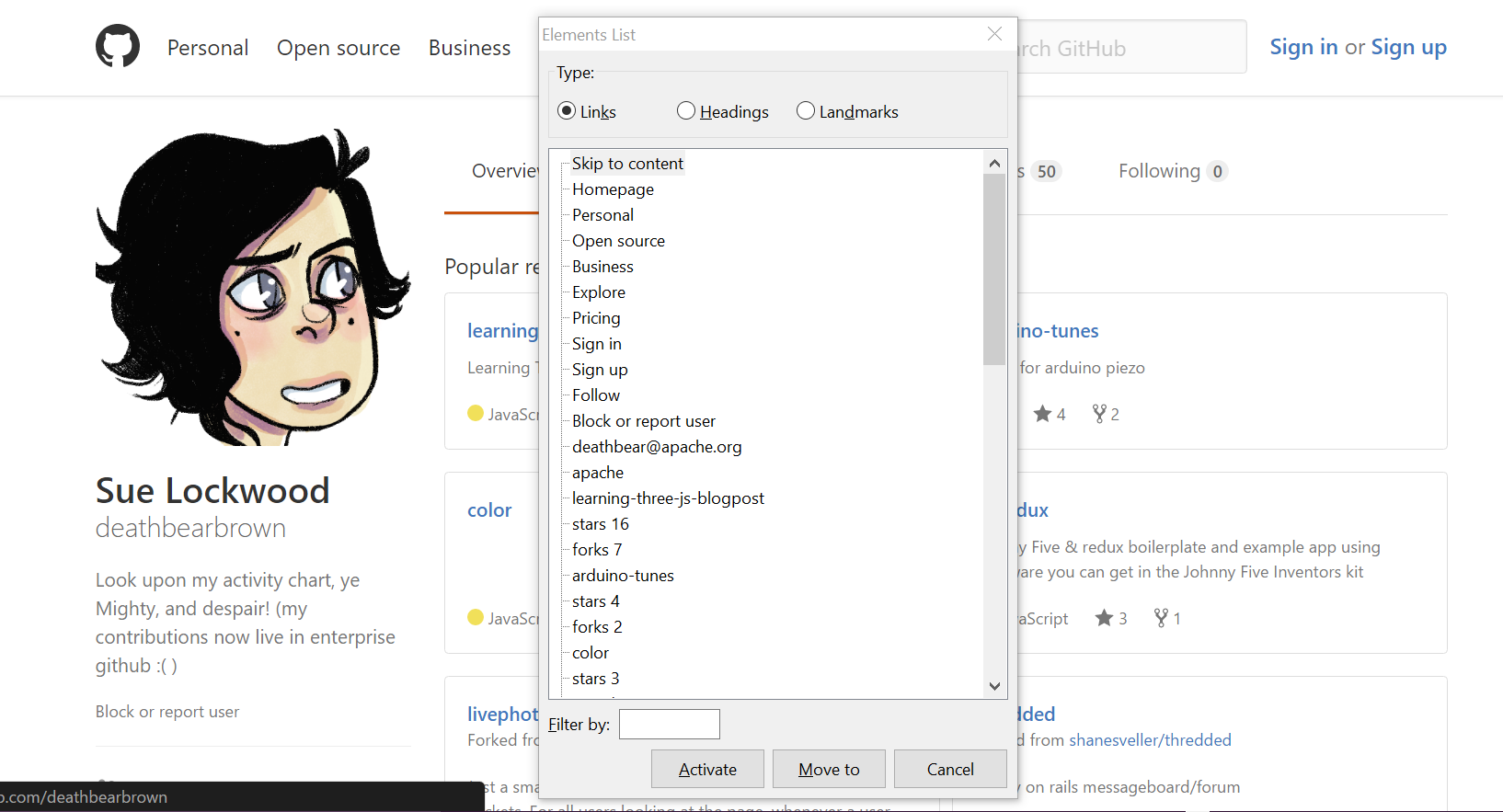Open livephoto repository link on page
The height and width of the screenshot is (812, 1503).
[x=503, y=715]
